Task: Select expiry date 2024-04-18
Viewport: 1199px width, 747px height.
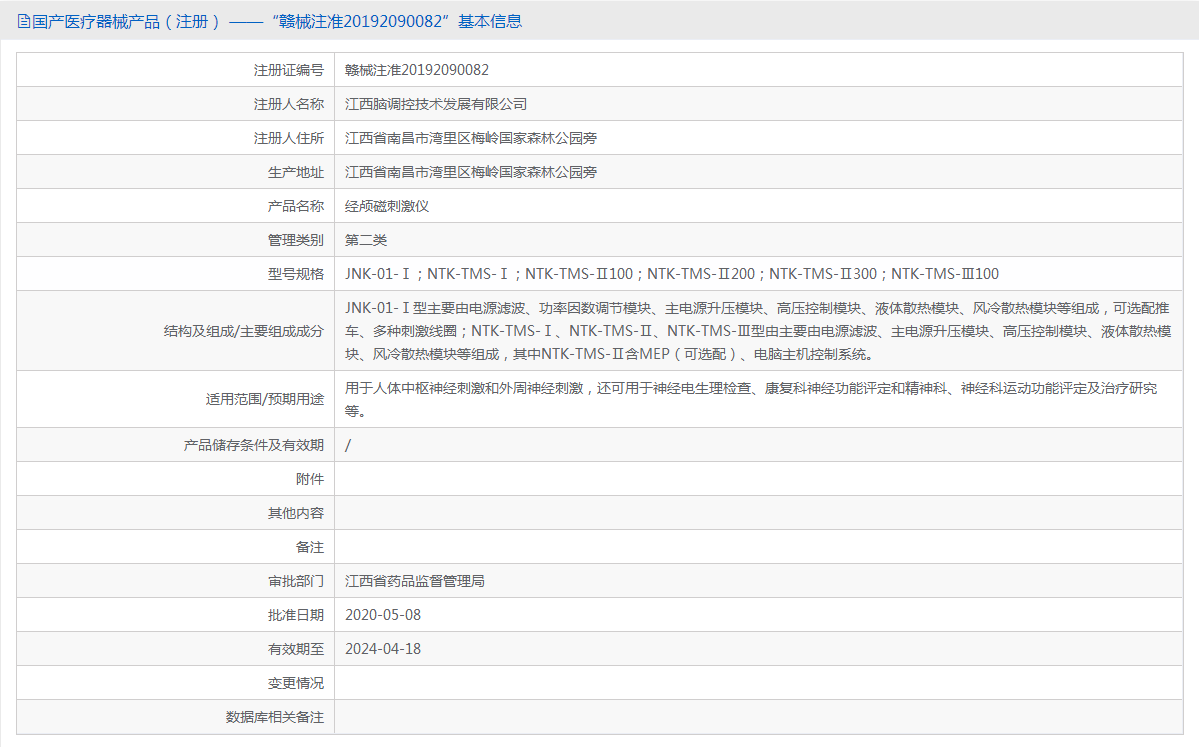Action: coord(383,649)
